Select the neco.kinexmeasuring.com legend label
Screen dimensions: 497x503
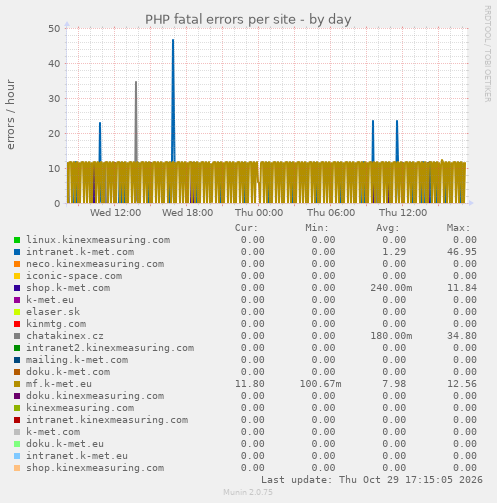(95, 264)
